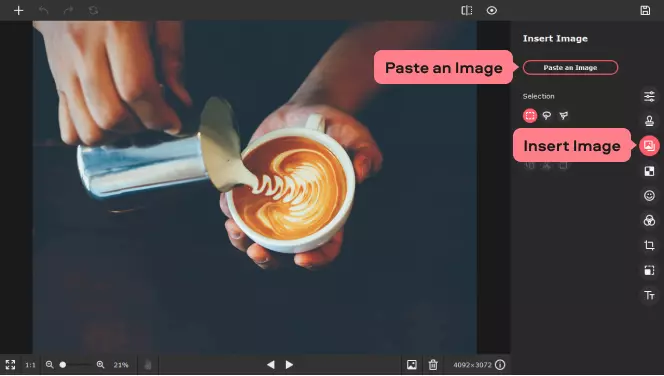Viewport: 664px width, 376px height.
Task: Open the checkerboard background tool
Action: point(649,171)
